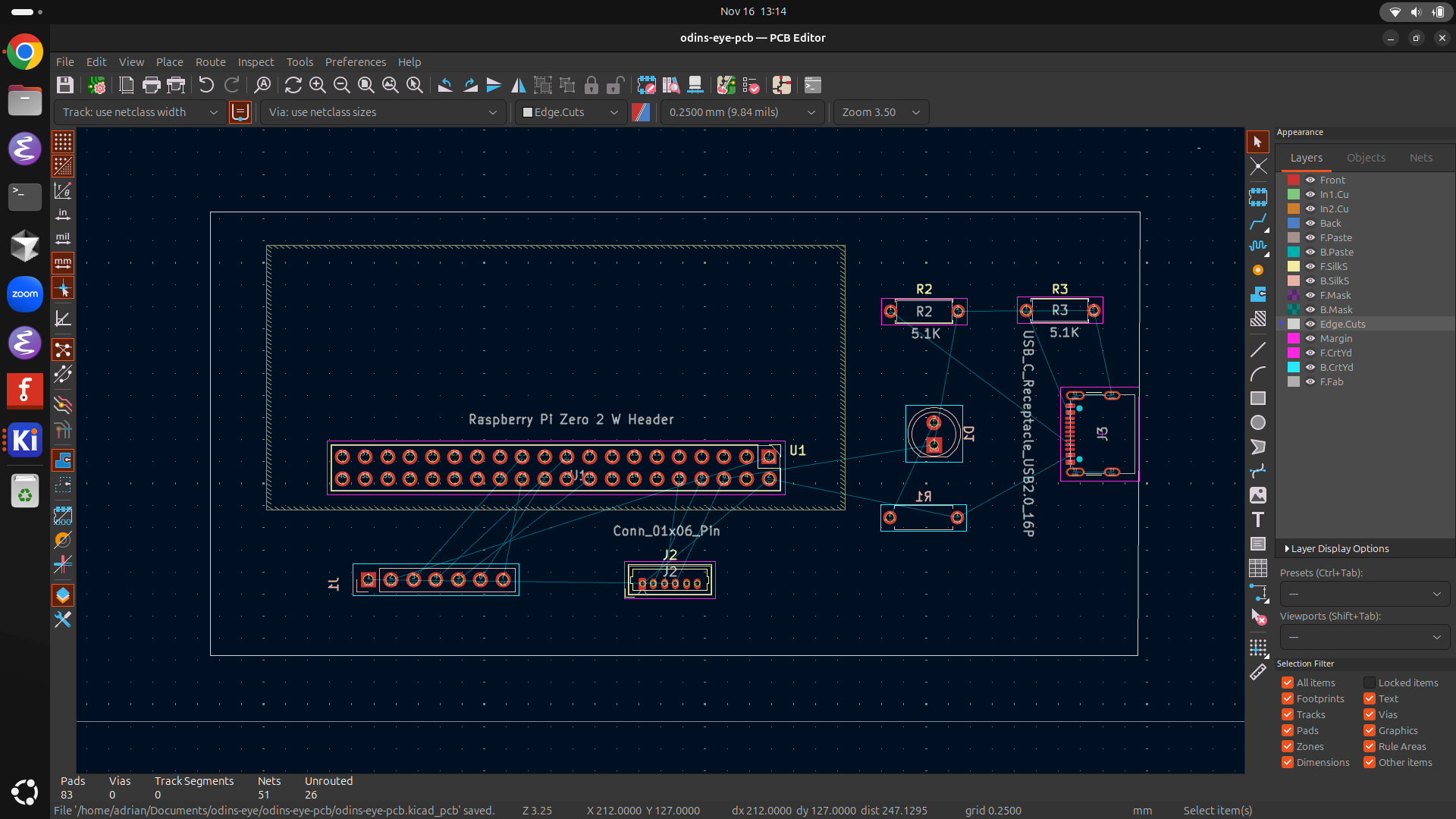
Task: Open the Edge.Cuts layer selector dropdown
Action: (x=571, y=112)
